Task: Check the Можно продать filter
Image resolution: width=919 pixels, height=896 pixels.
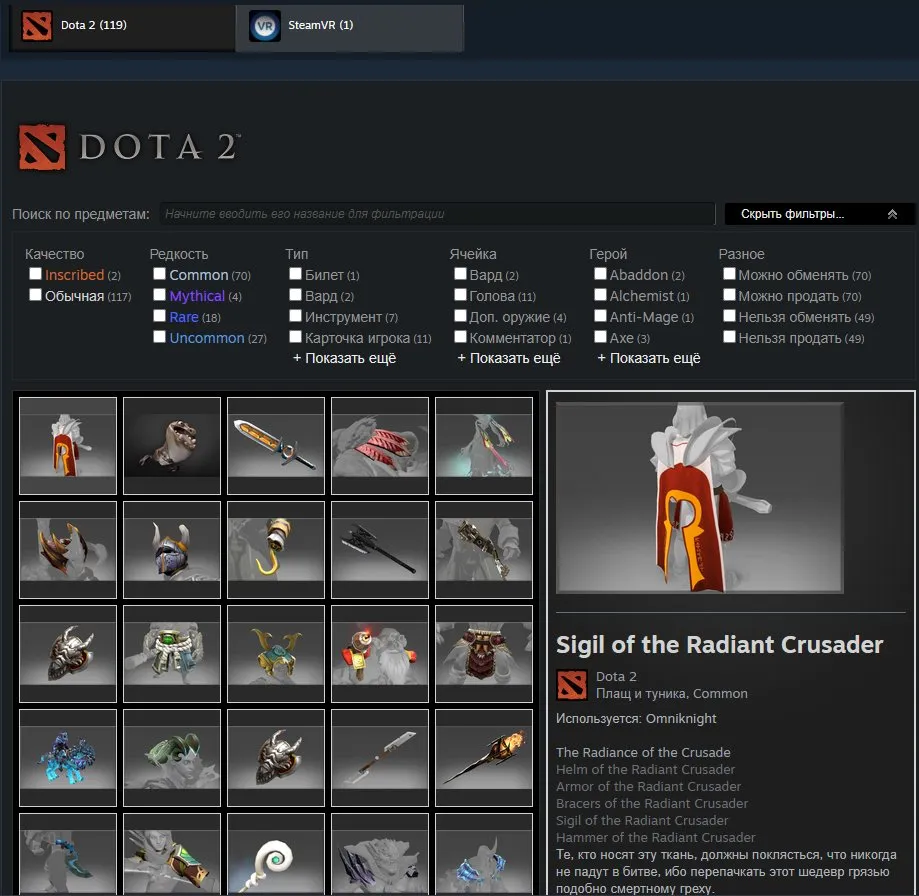Action: (x=729, y=295)
